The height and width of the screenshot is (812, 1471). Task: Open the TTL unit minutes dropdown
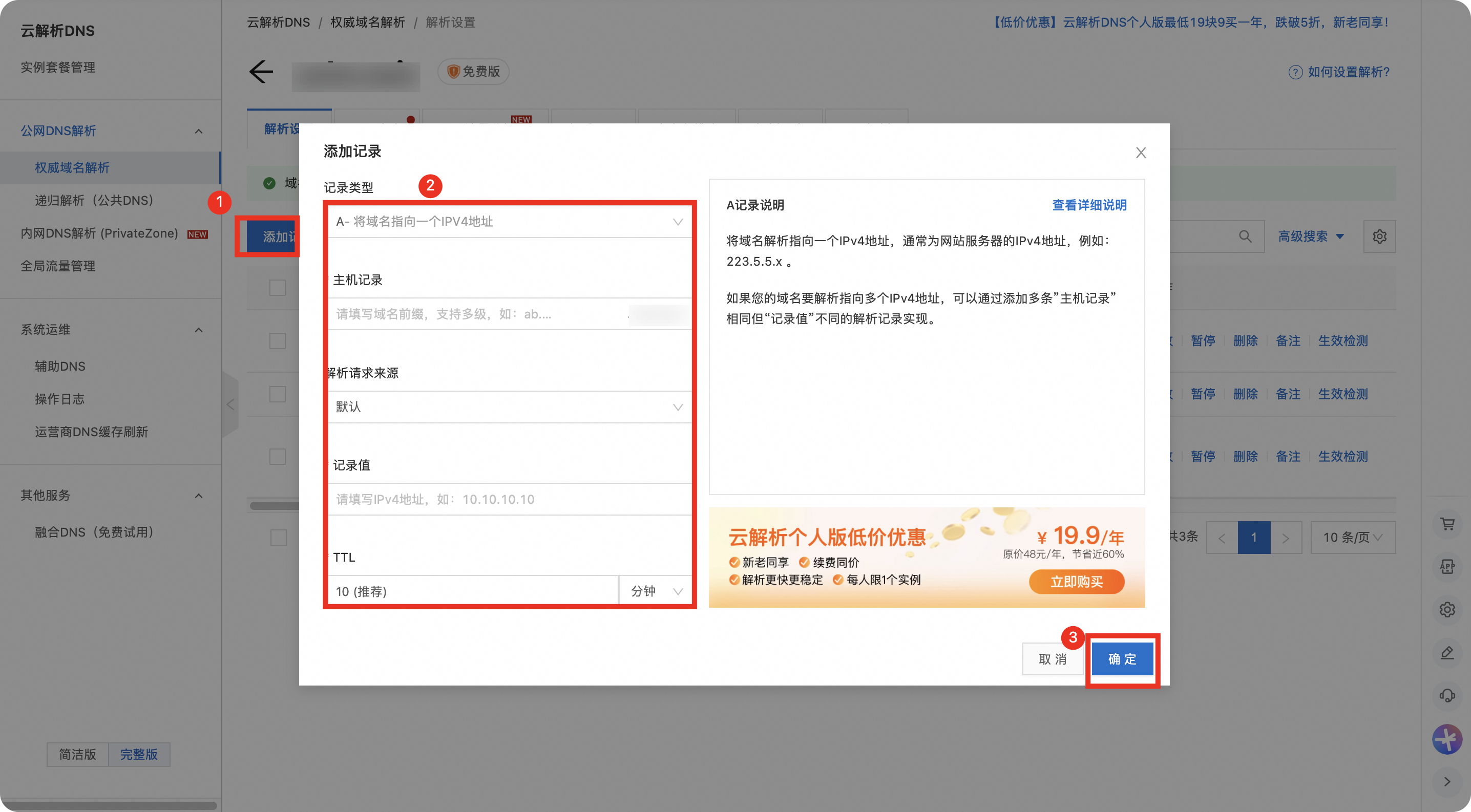click(656, 591)
